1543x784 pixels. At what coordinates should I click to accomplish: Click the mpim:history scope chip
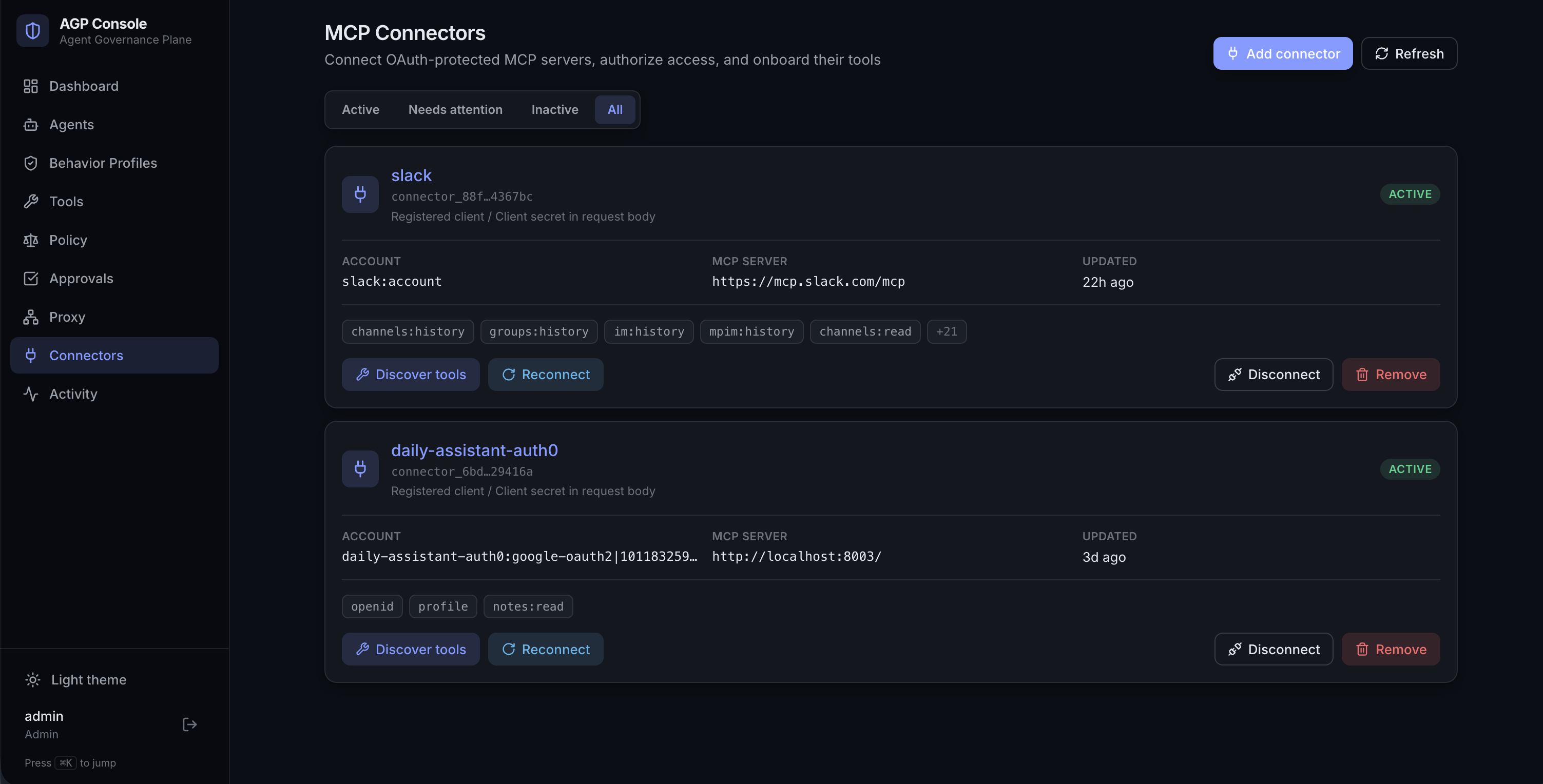(x=751, y=332)
